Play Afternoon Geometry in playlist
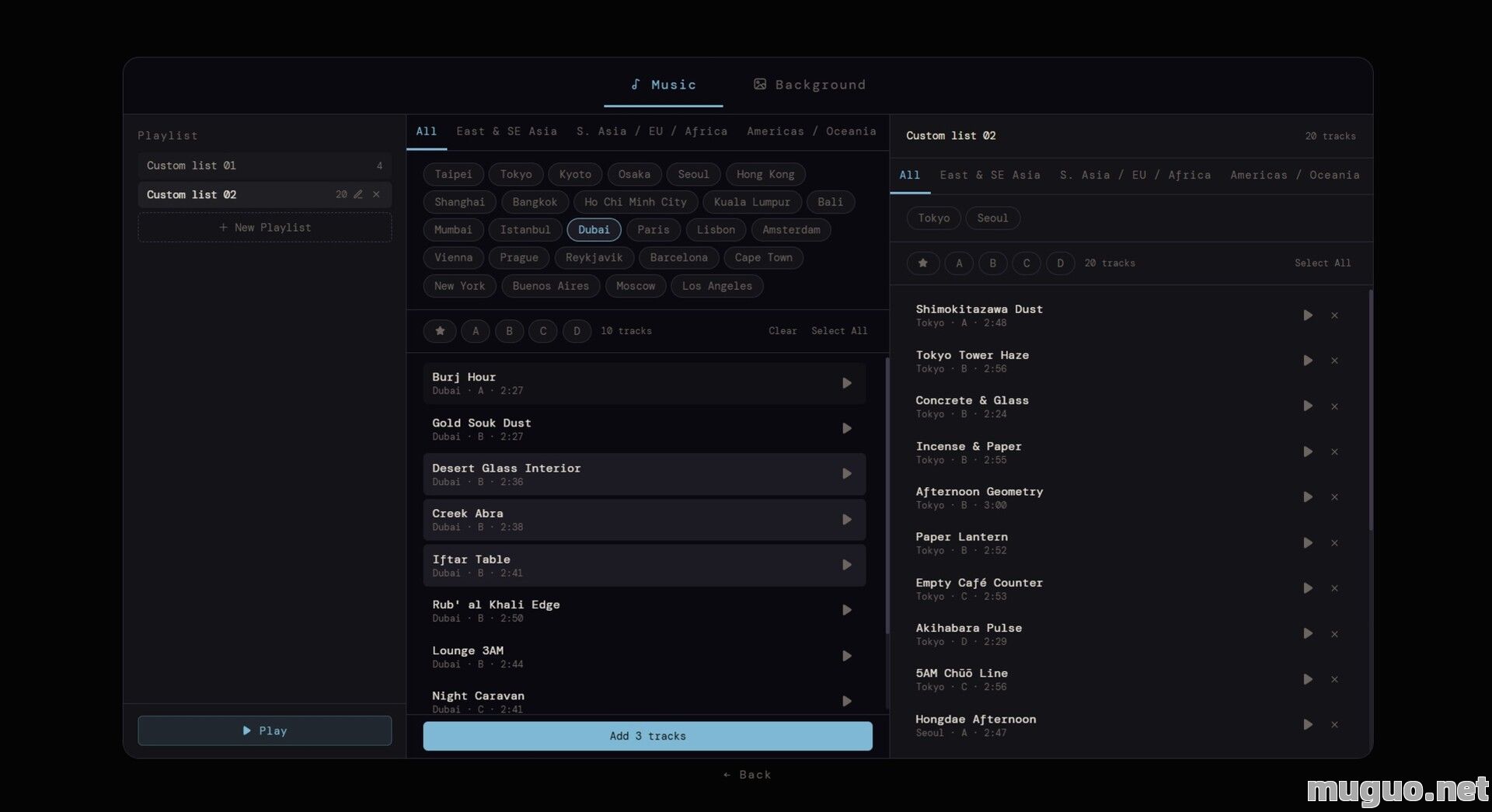The height and width of the screenshot is (812, 1492). (1308, 497)
